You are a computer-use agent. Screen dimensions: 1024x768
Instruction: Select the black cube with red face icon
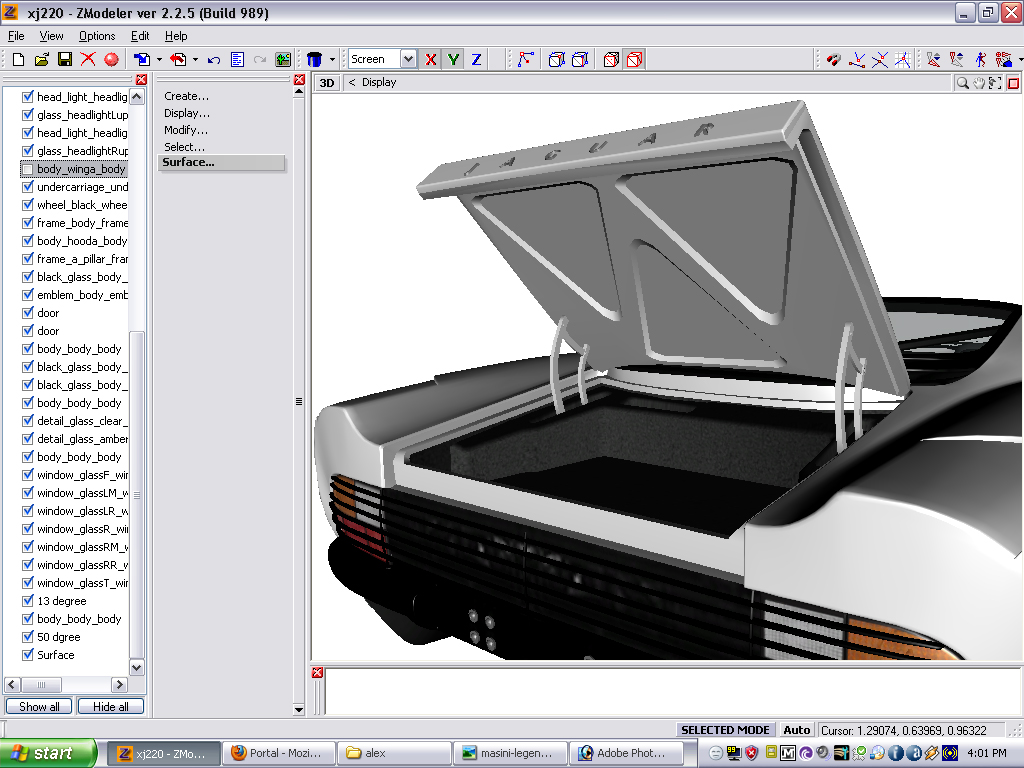611,59
